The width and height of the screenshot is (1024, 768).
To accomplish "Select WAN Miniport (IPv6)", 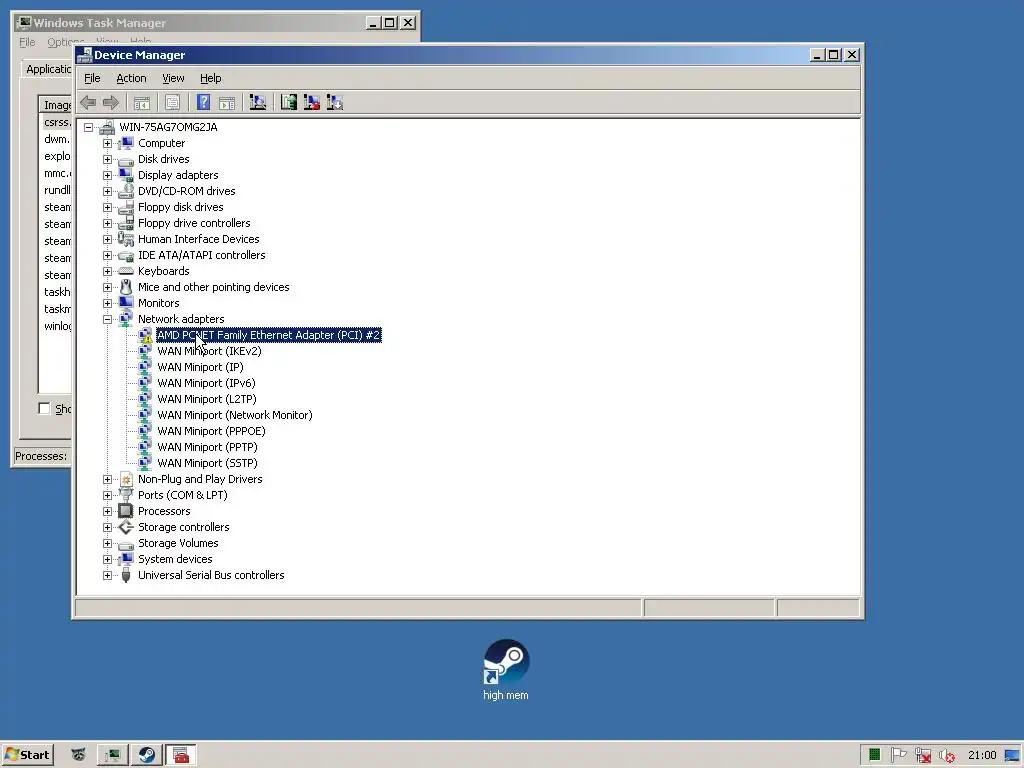I will point(206,383).
